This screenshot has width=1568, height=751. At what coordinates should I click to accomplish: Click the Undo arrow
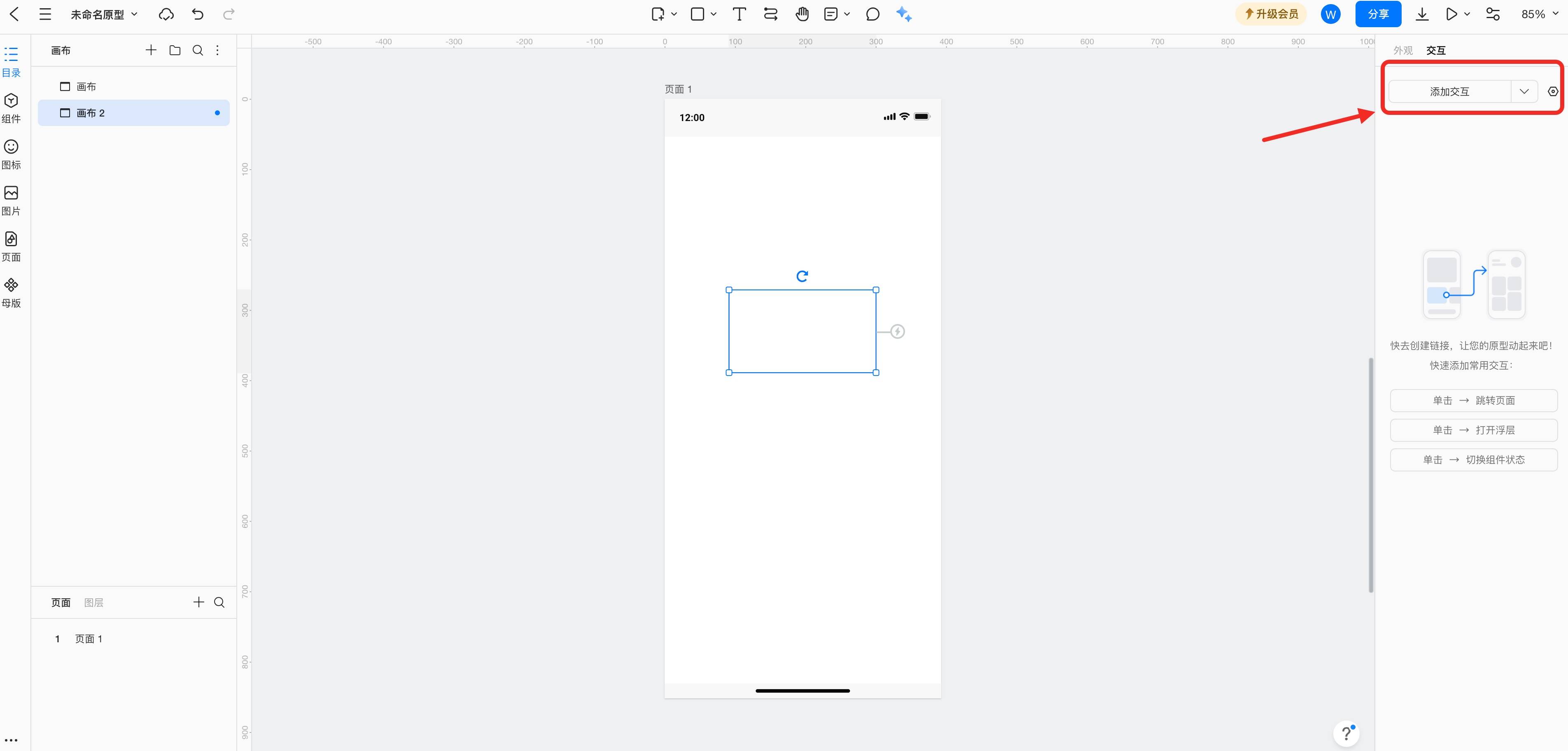point(197,14)
